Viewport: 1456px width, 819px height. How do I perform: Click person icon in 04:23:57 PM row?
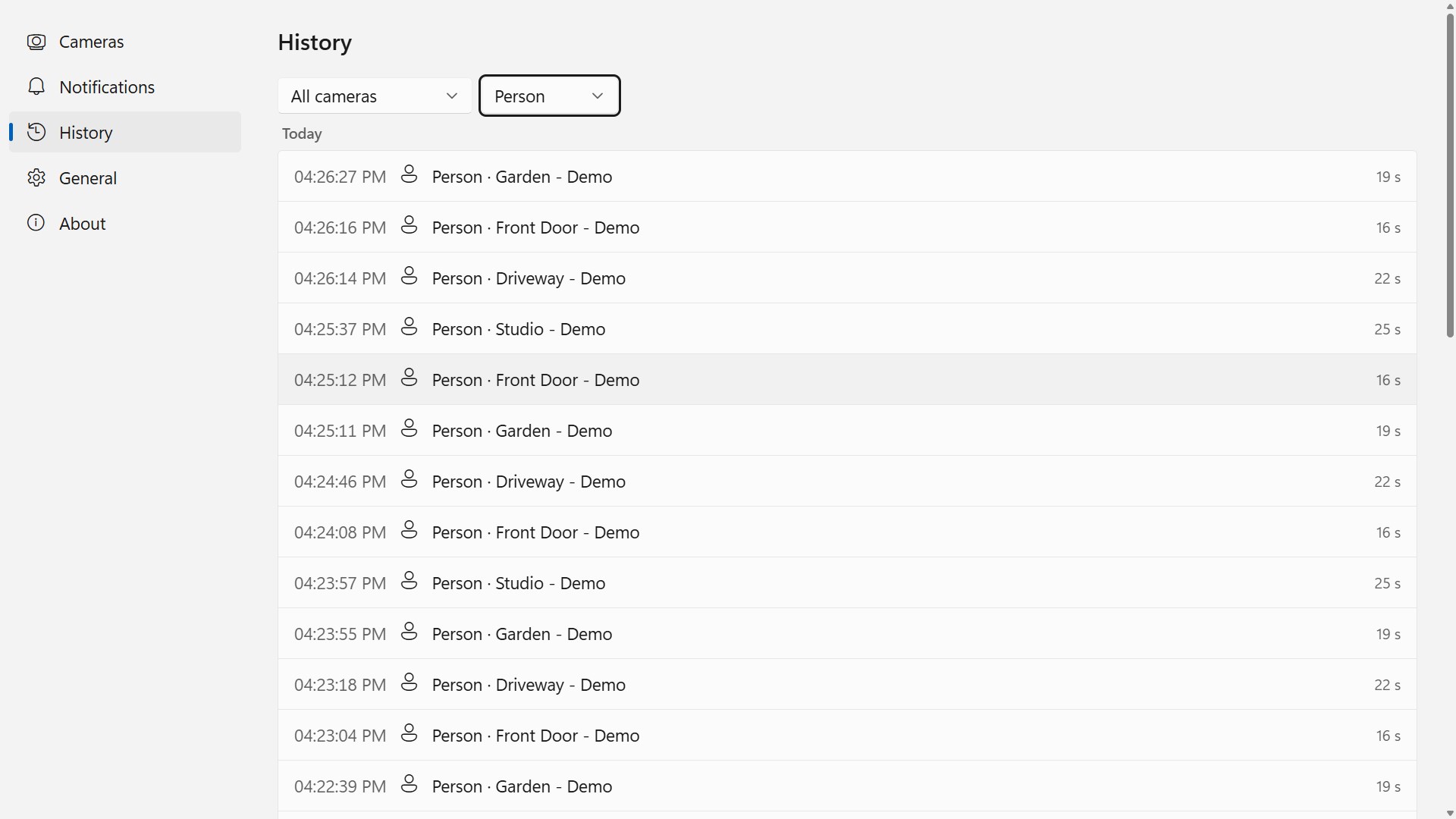tap(409, 582)
